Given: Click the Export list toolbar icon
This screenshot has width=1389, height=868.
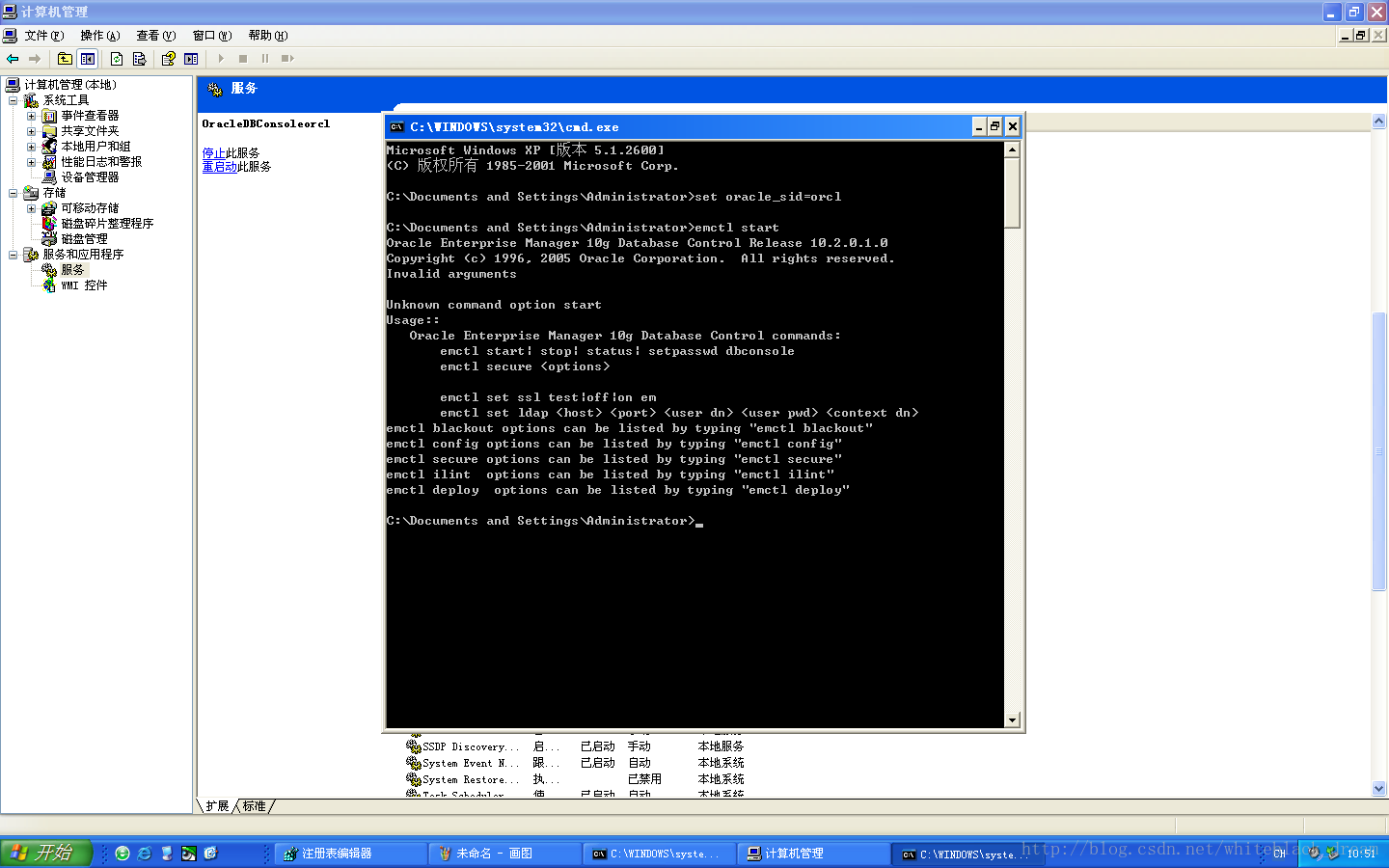Looking at the screenshot, I should [x=139, y=59].
